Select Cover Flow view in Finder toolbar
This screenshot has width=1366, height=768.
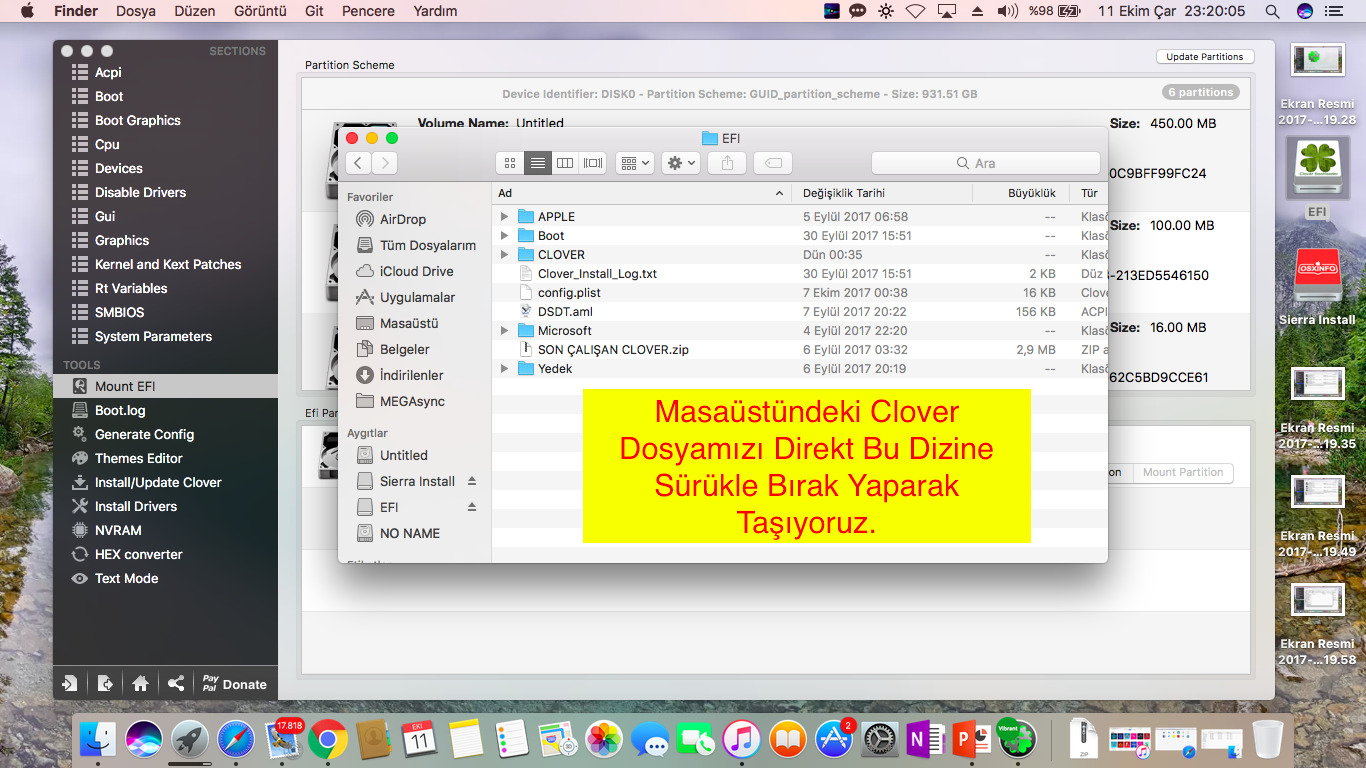(593, 163)
